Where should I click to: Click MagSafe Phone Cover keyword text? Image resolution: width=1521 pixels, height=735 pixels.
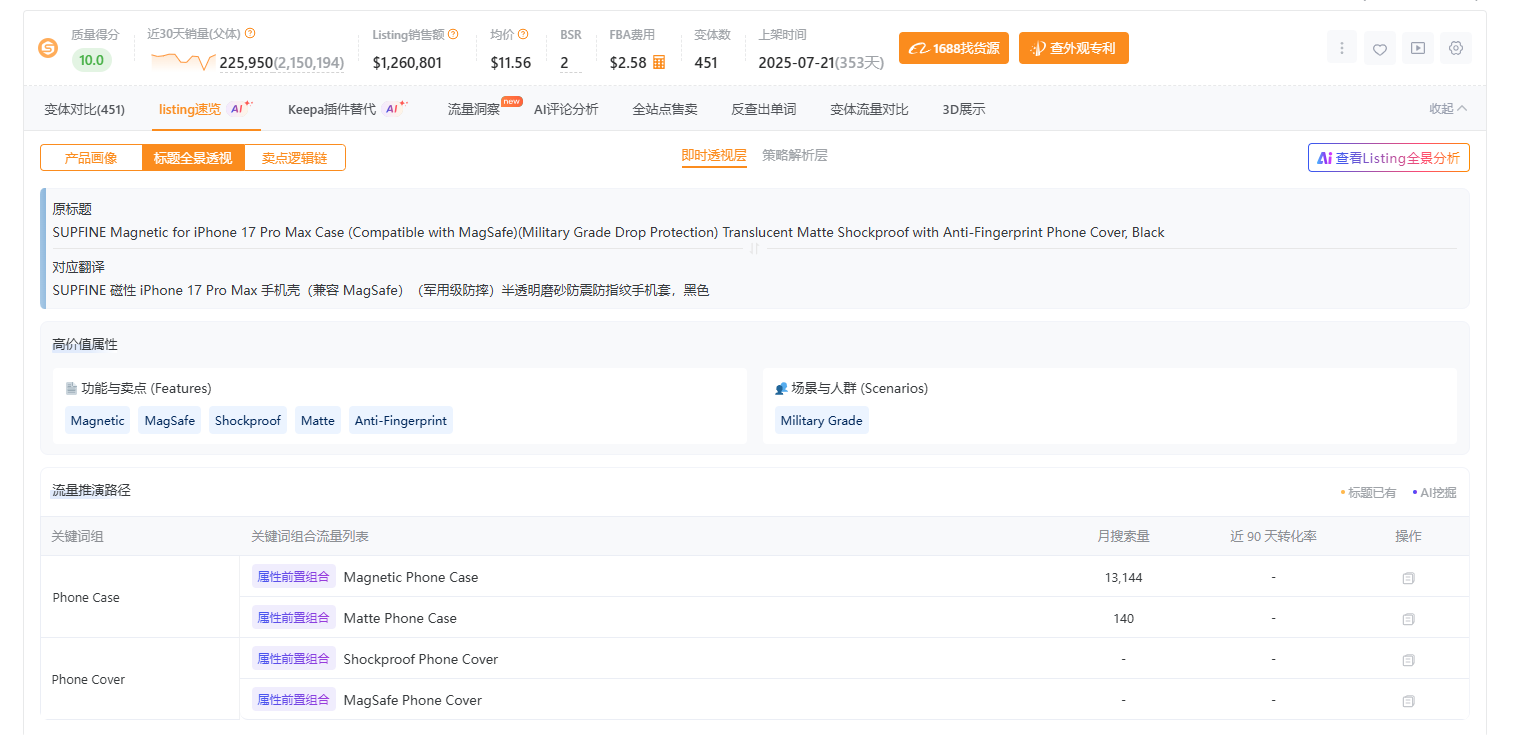(413, 700)
